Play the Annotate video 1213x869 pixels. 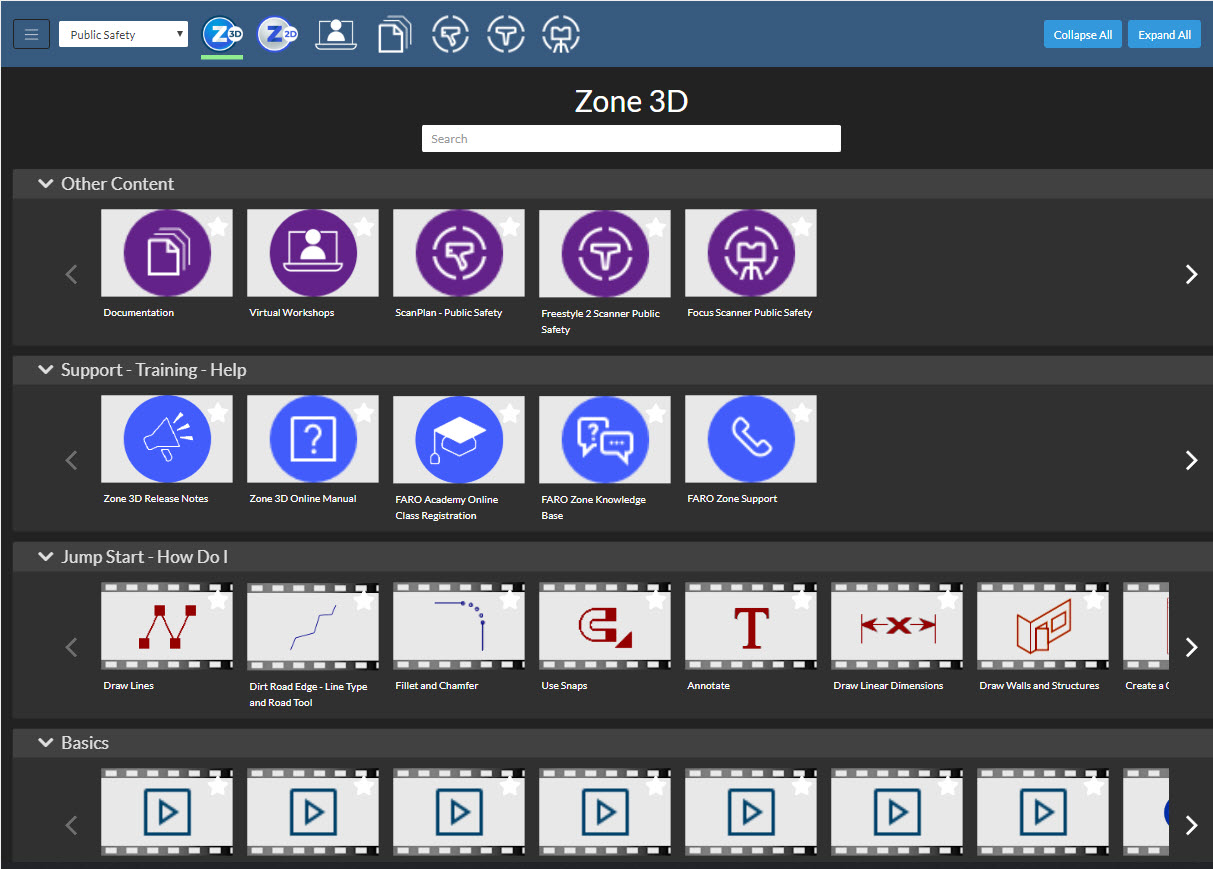click(751, 626)
